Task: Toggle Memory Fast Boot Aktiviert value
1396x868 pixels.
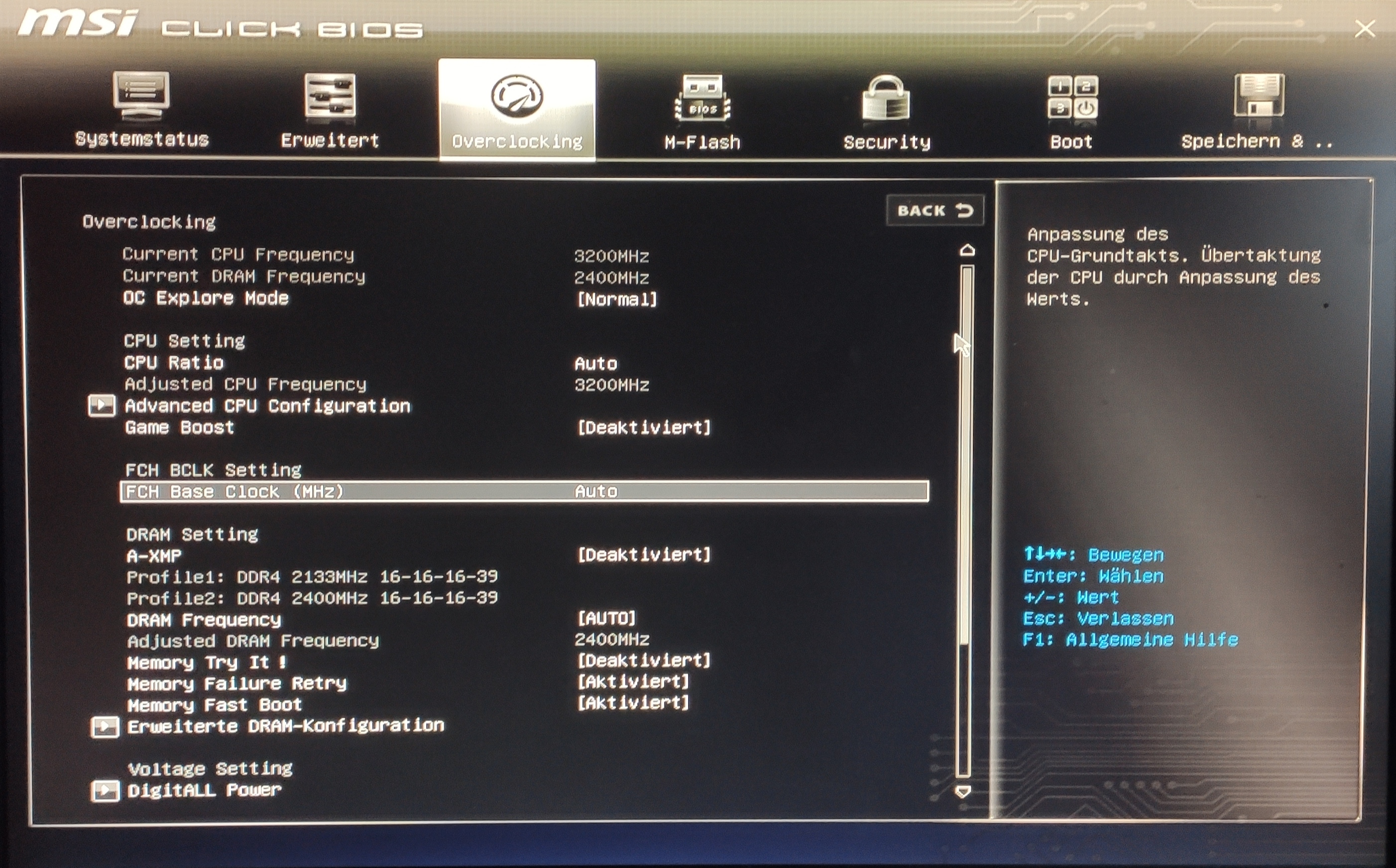Action: pyautogui.click(x=632, y=703)
